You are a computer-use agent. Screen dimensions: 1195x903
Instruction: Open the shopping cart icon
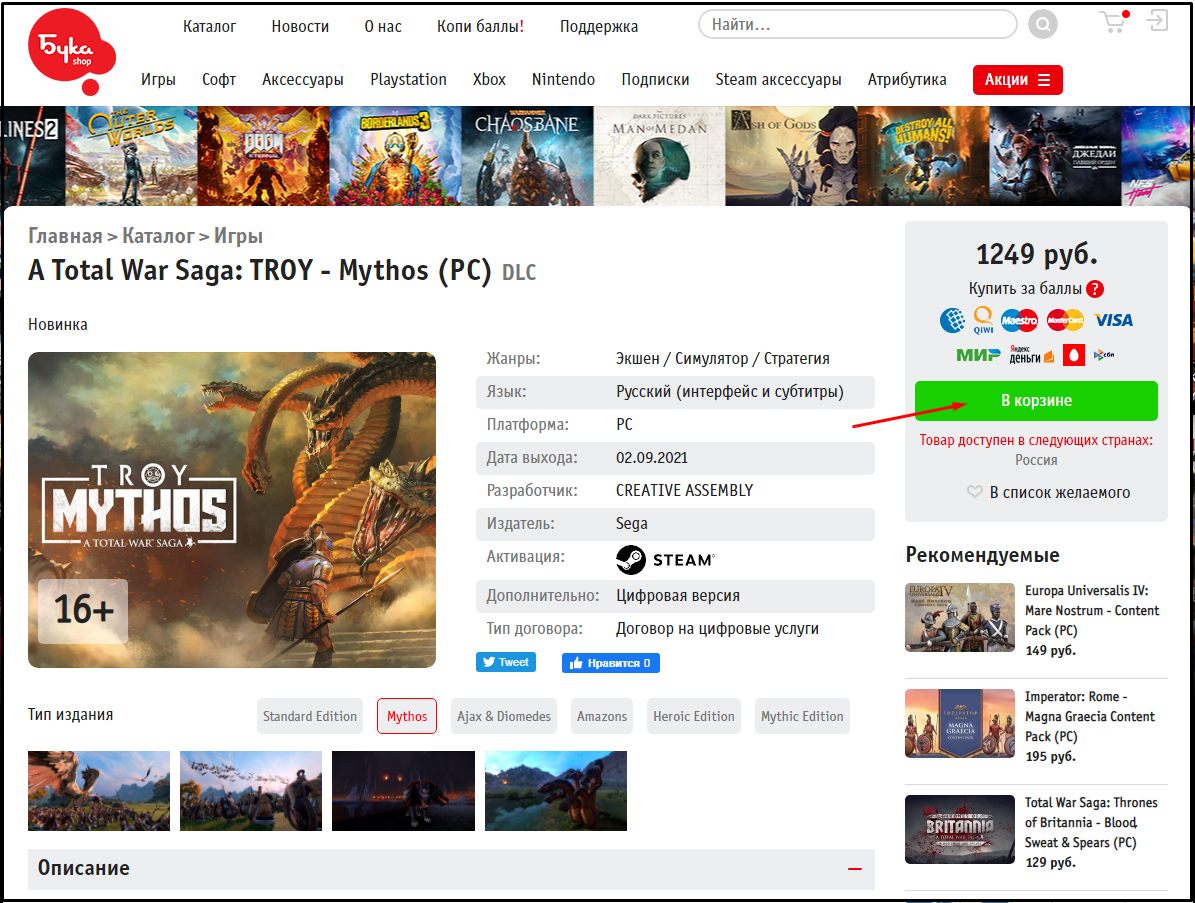1114,21
